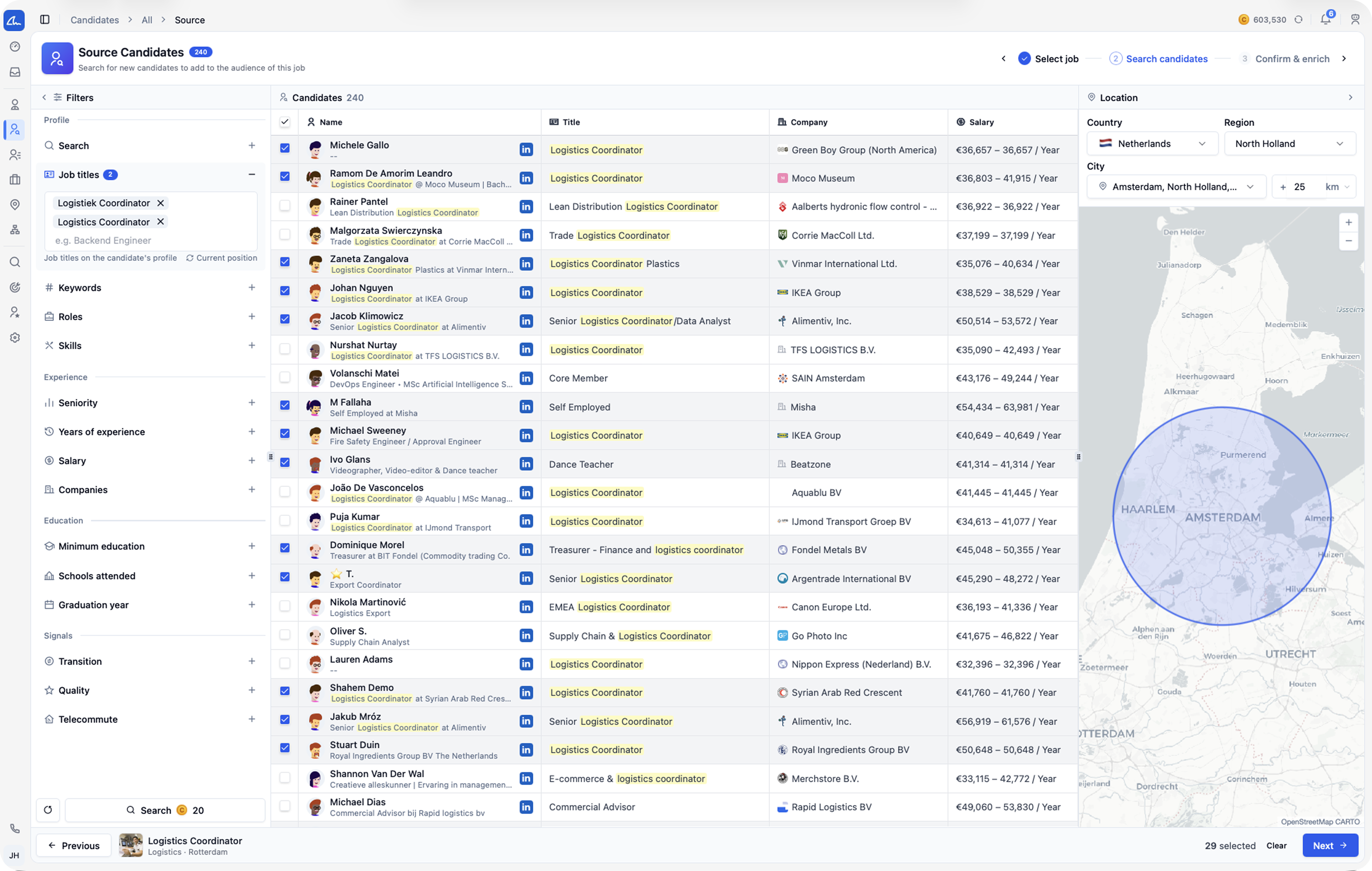The width and height of the screenshot is (1372, 871).
Task: Open LinkedIn profile for Puja Kumar
Action: (x=526, y=521)
